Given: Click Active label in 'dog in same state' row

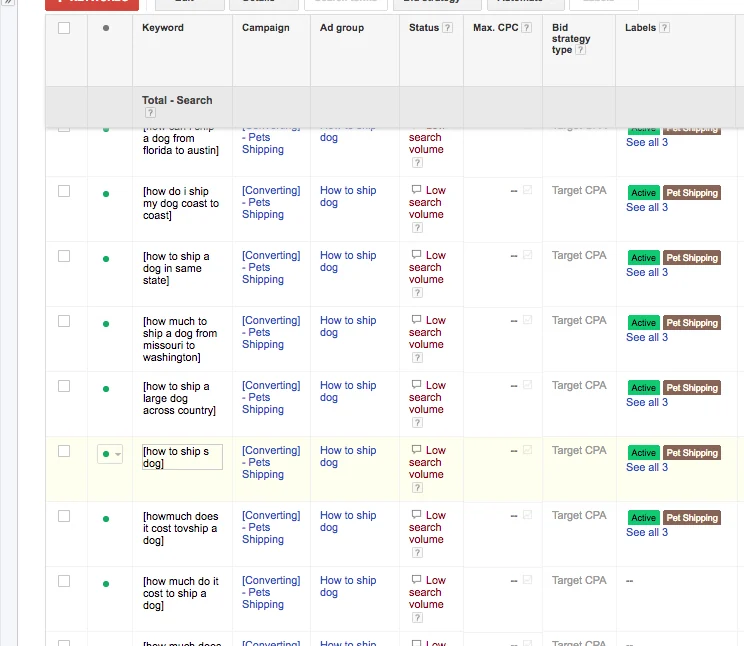Looking at the screenshot, I should tap(643, 258).
